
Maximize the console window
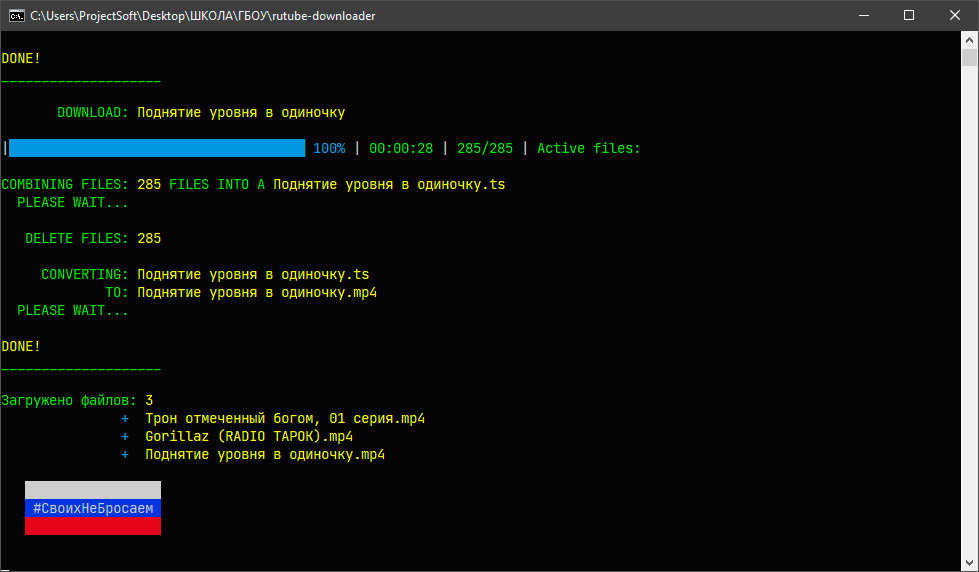pyautogui.click(x=909, y=15)
